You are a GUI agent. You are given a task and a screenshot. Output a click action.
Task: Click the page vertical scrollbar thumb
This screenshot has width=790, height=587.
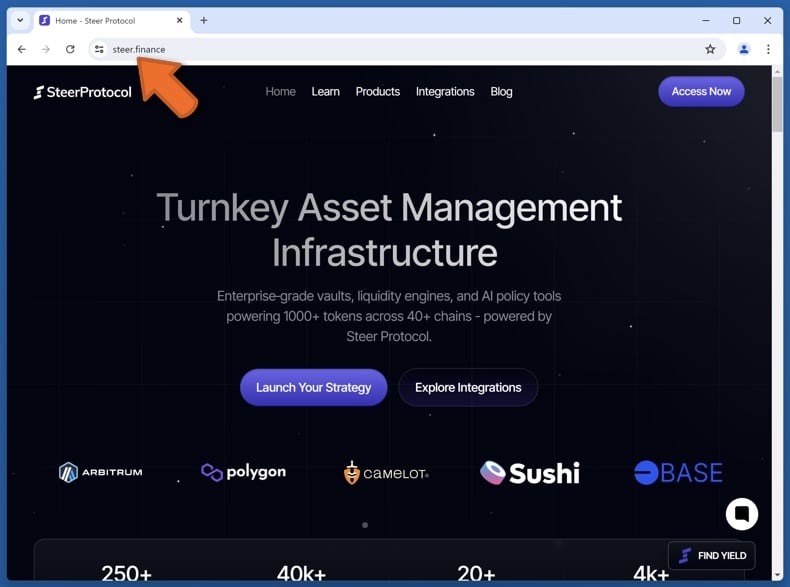coord(777,103)
